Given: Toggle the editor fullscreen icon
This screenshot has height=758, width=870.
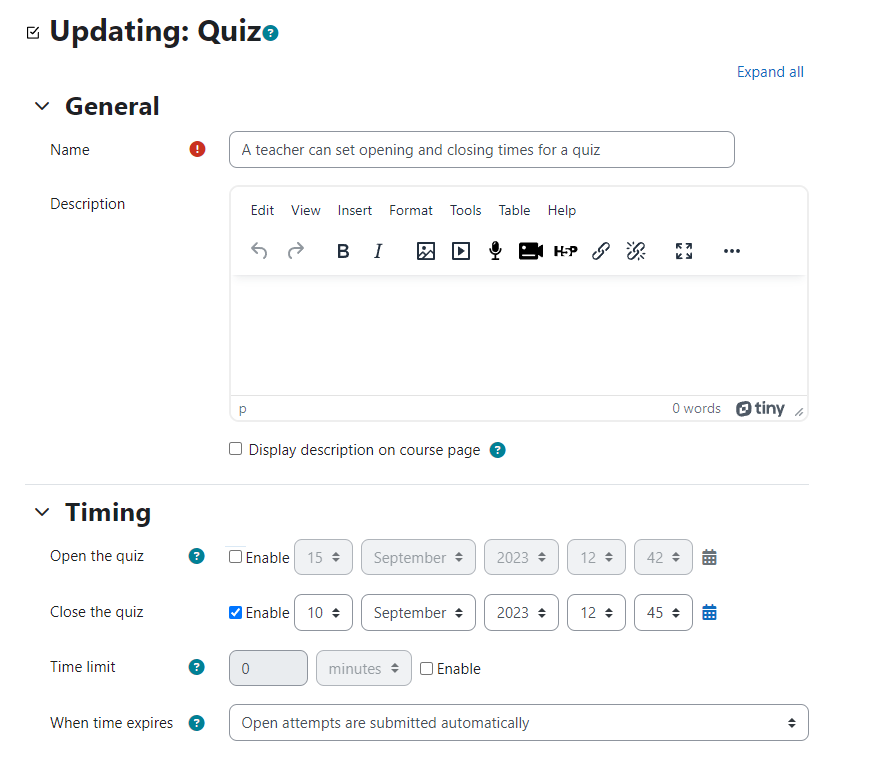Looking at the screenshot, I should 684,251.
